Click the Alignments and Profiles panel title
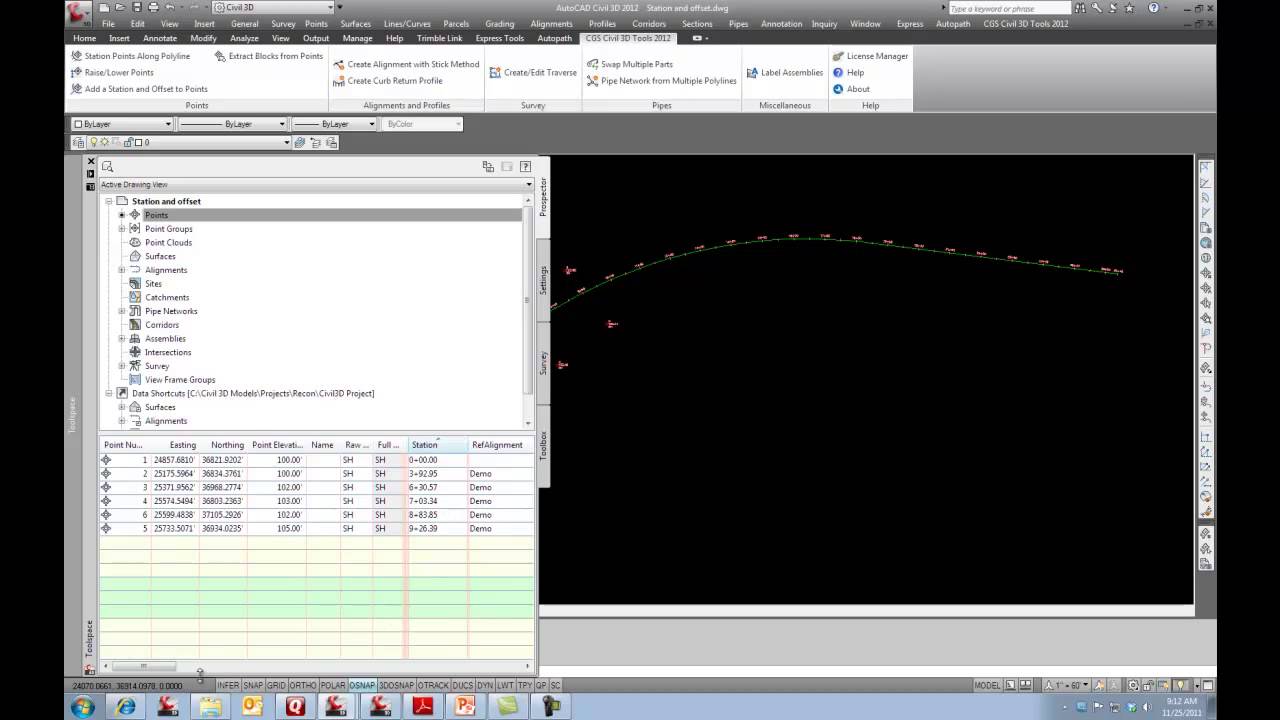Image resolution: width=1280 pixels, height=720 pixels. 406,105
